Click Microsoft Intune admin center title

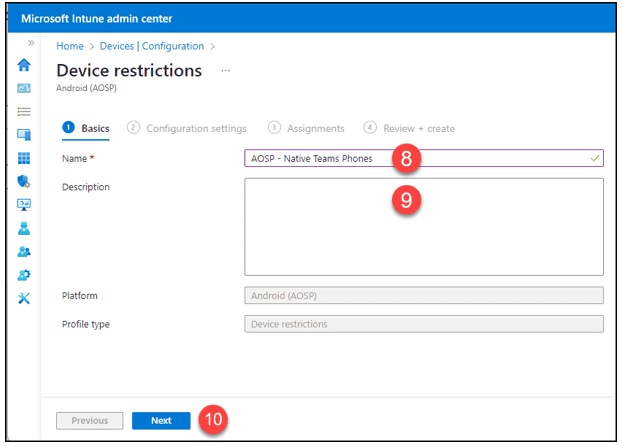[97, 19]
